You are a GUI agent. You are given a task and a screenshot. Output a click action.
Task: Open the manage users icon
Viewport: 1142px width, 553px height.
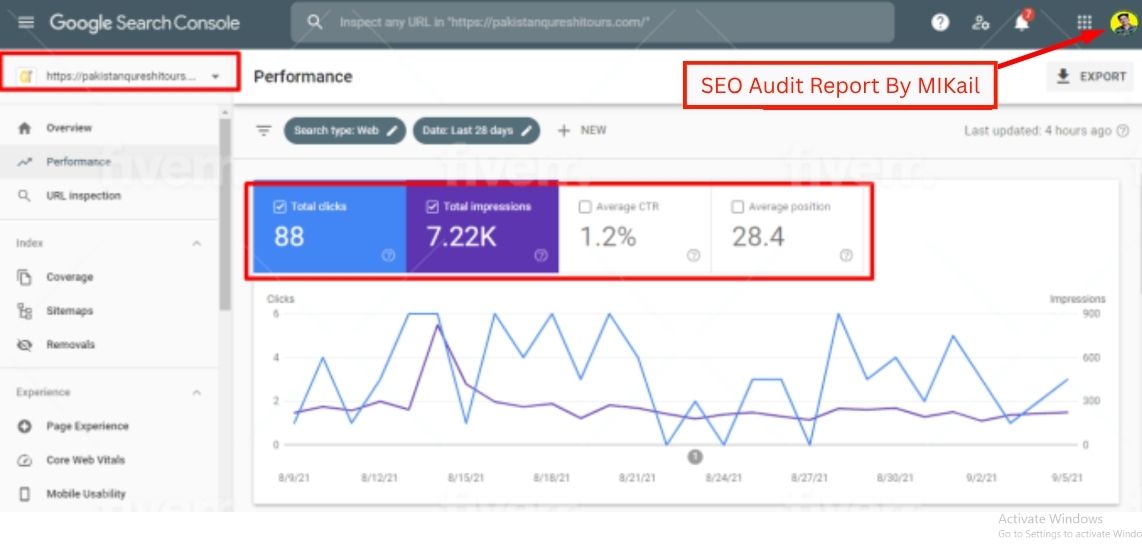[x=981, y=22]
